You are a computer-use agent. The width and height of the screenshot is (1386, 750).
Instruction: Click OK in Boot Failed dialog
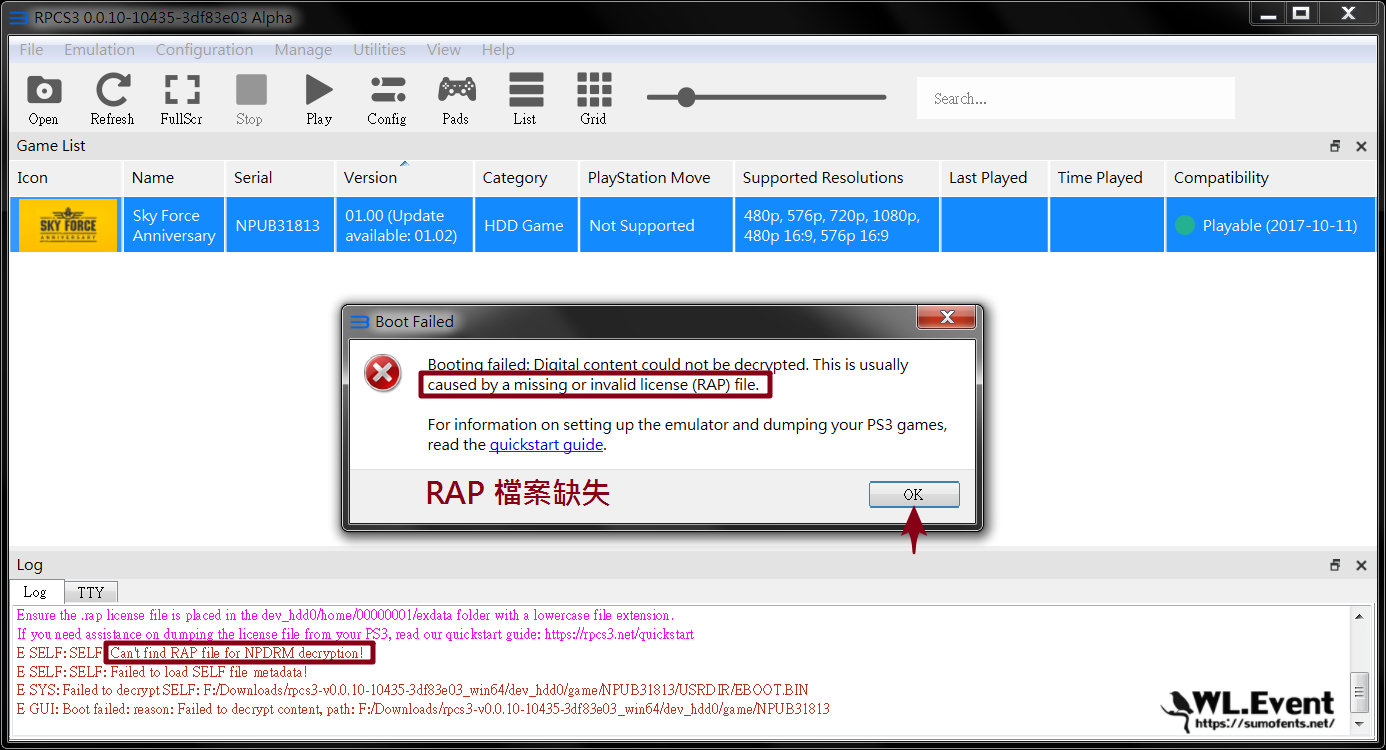(914, 494)
